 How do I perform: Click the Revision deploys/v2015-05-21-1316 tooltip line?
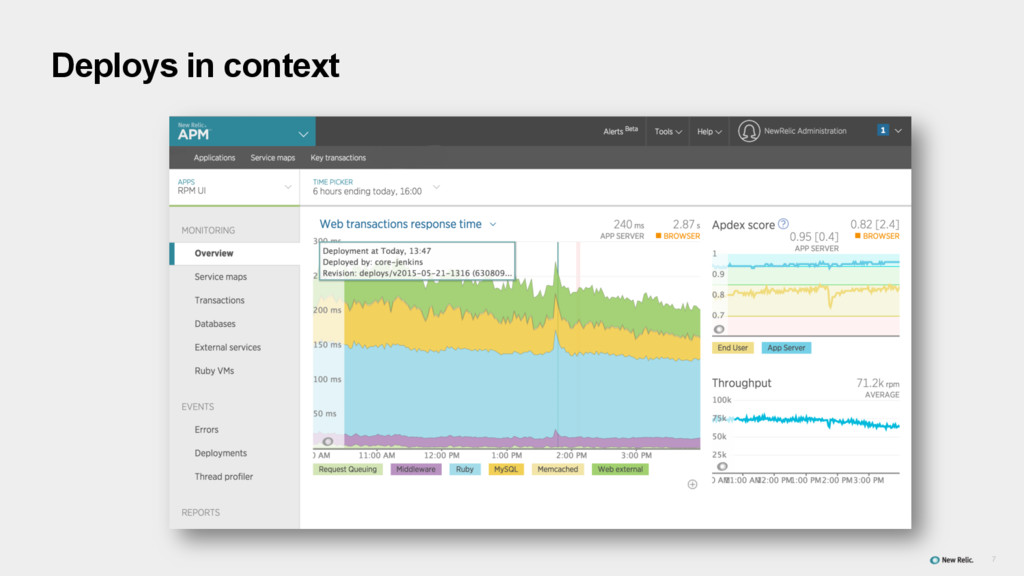click(417, 273)
